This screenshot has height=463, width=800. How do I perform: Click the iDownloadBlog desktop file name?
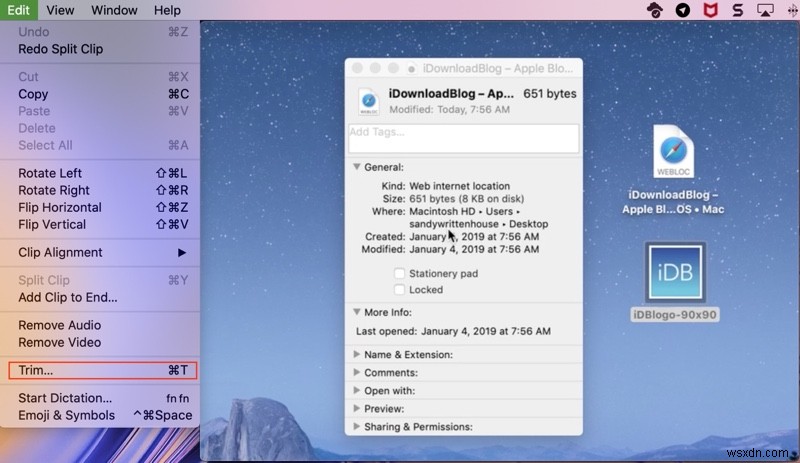point(673,202)
